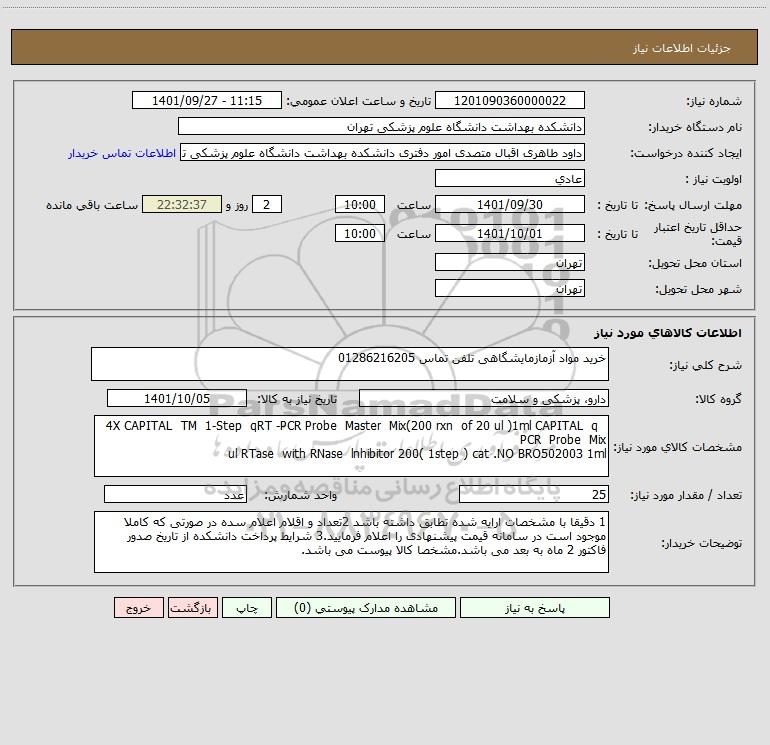Click the شرح کلی نیاز label
The width and height of the screenshot is (770, 745).
click(706, 365)
